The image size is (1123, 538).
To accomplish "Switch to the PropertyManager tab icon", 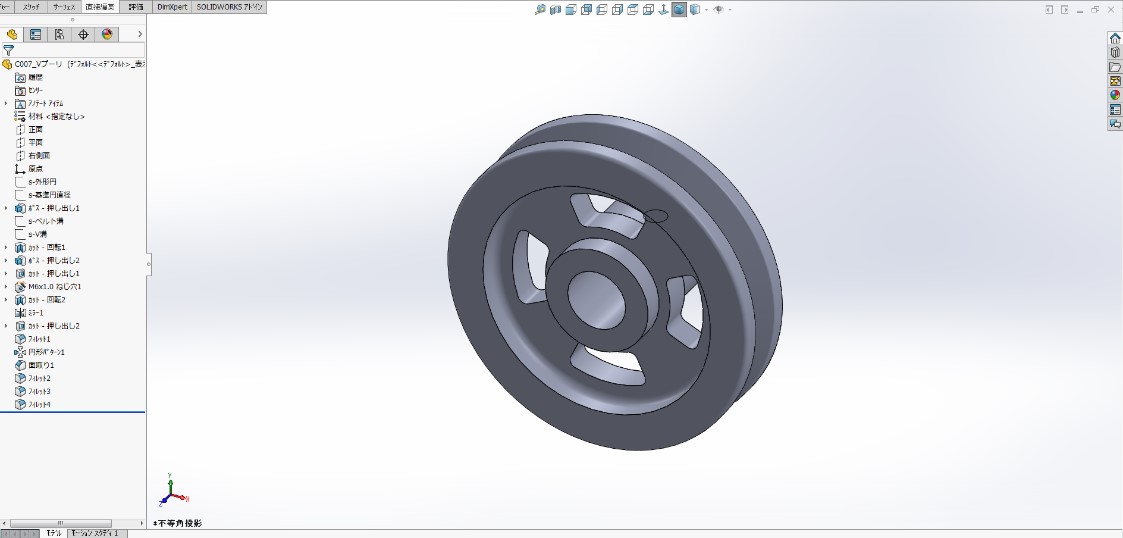I will pos(36,34).
